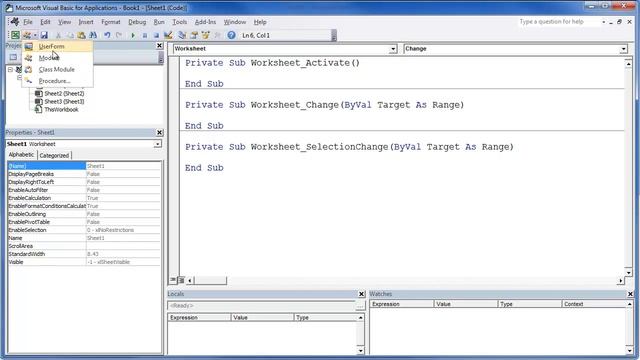Viewport: 640px width, 360px height.
Task: Collapse the VBAProject root tree node
Action: 11,70
